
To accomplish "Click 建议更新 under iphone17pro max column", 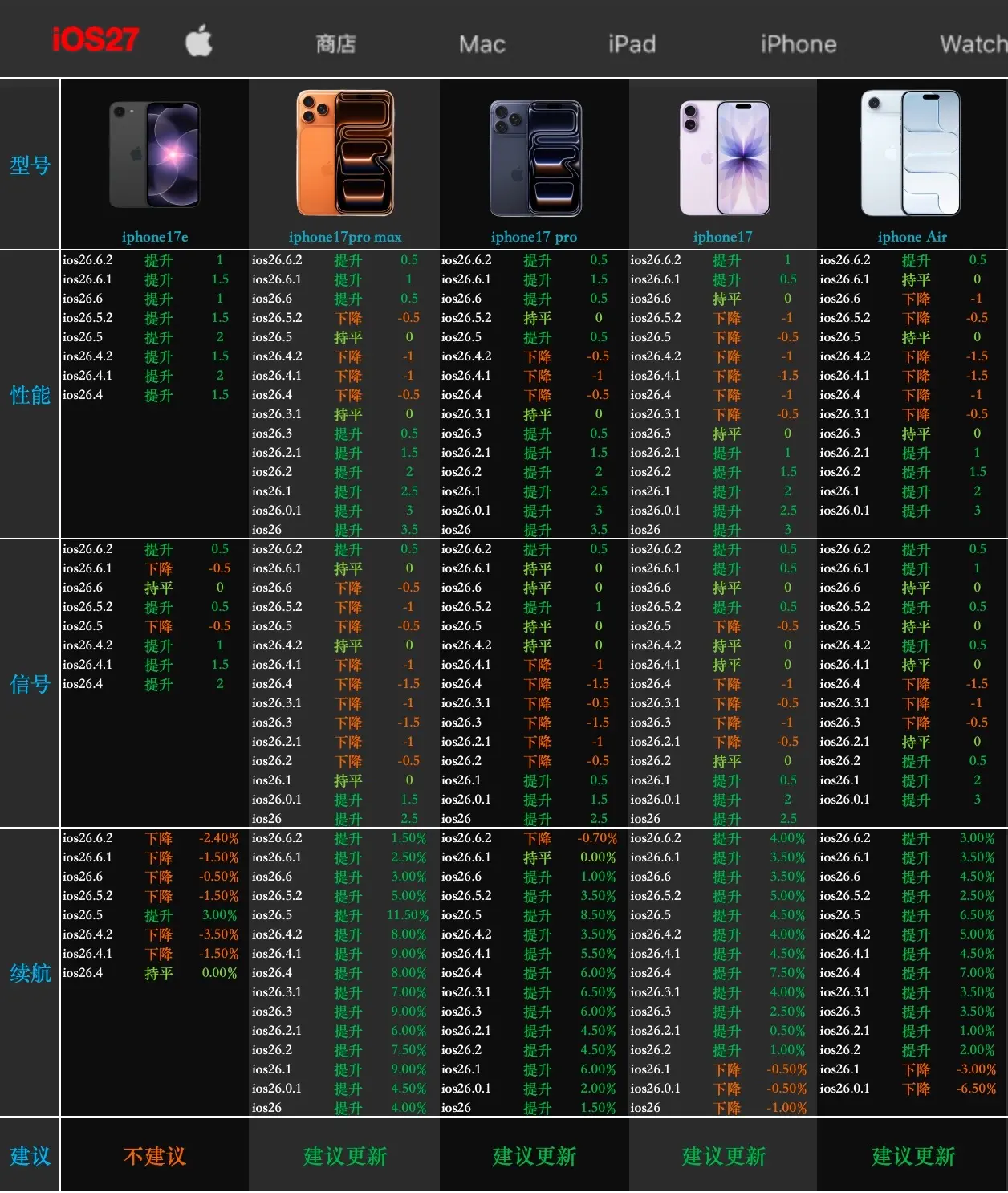I will (x=345, y=1156).
